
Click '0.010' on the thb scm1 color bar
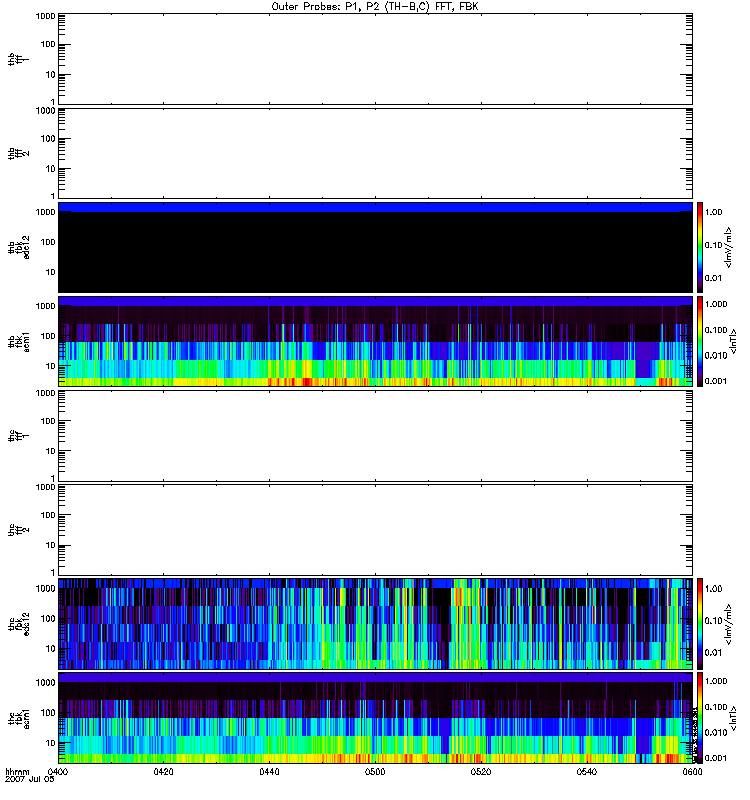(716, 356)
